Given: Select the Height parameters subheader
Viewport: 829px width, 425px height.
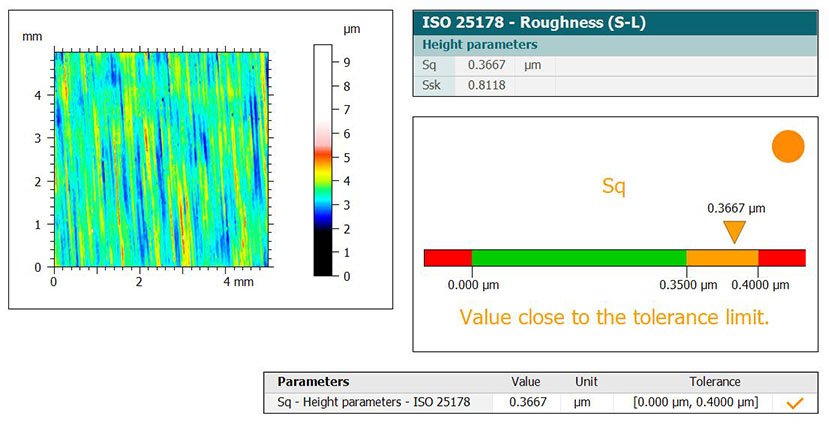Looking at the screenshot, I should point(615,45).
